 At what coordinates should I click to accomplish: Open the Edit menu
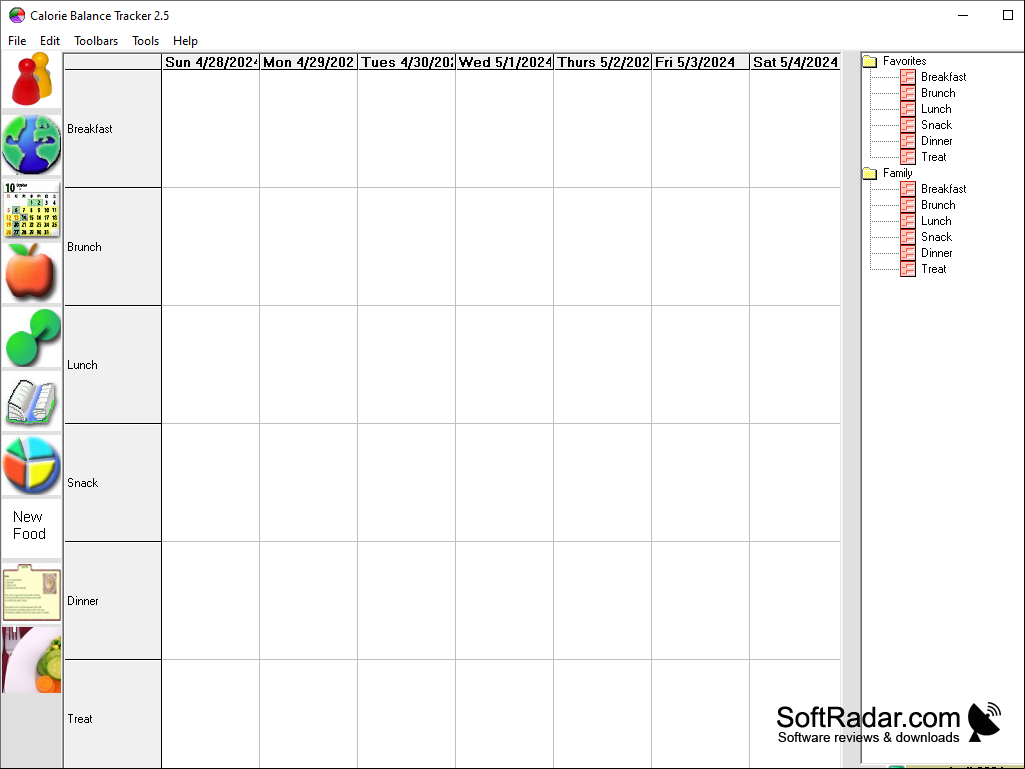(50, 41)
